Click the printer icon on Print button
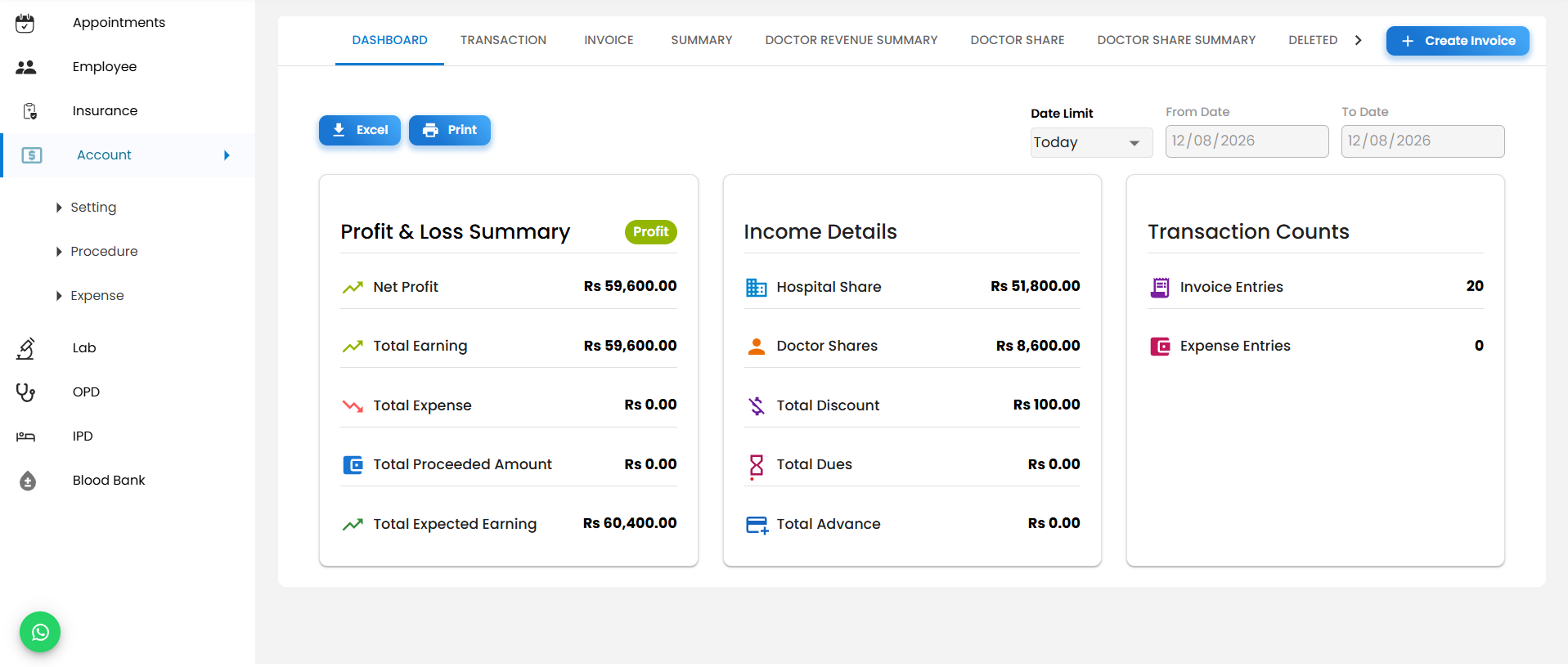 (x=430, y=130)
